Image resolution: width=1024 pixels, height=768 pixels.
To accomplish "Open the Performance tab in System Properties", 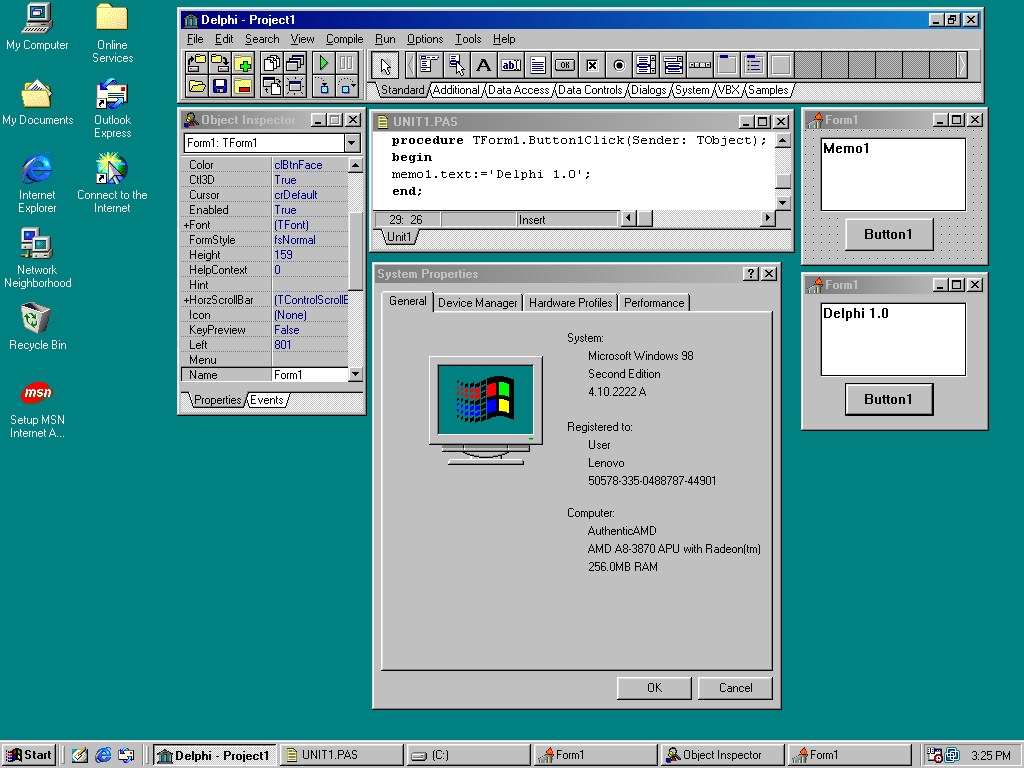I will click(654, 302).
